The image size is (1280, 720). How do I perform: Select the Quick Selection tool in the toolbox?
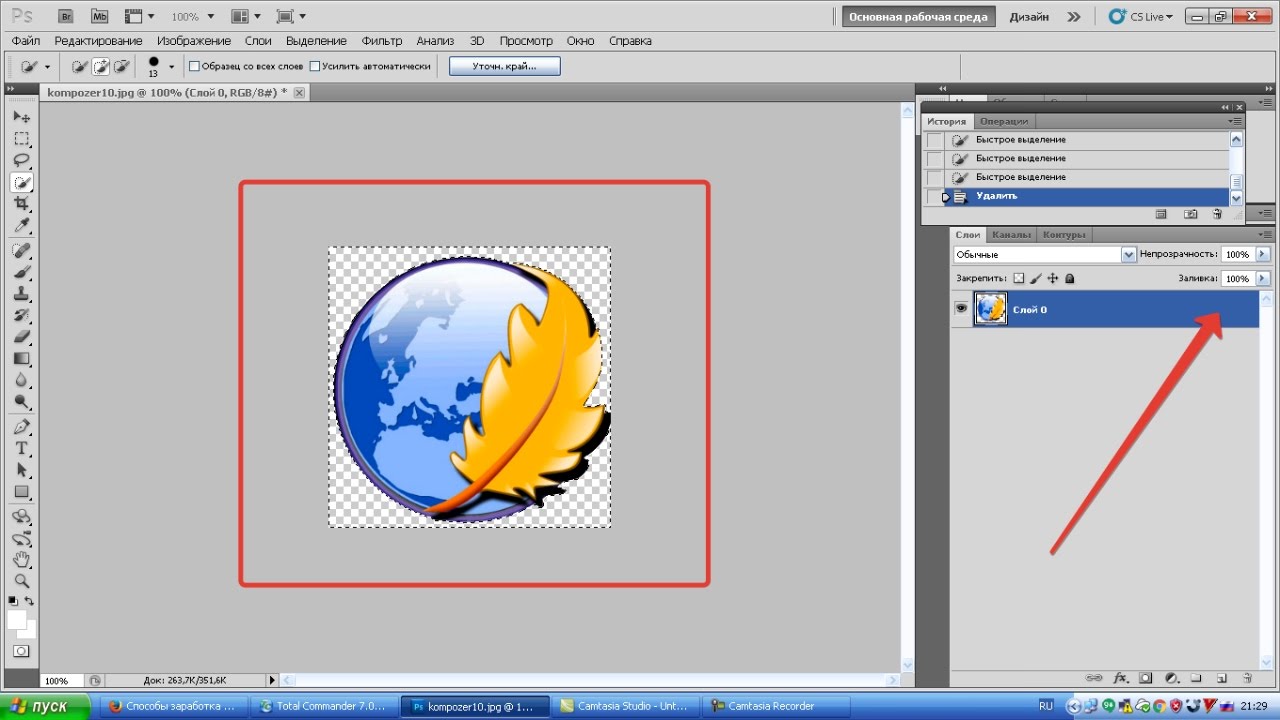coord(21,183)
